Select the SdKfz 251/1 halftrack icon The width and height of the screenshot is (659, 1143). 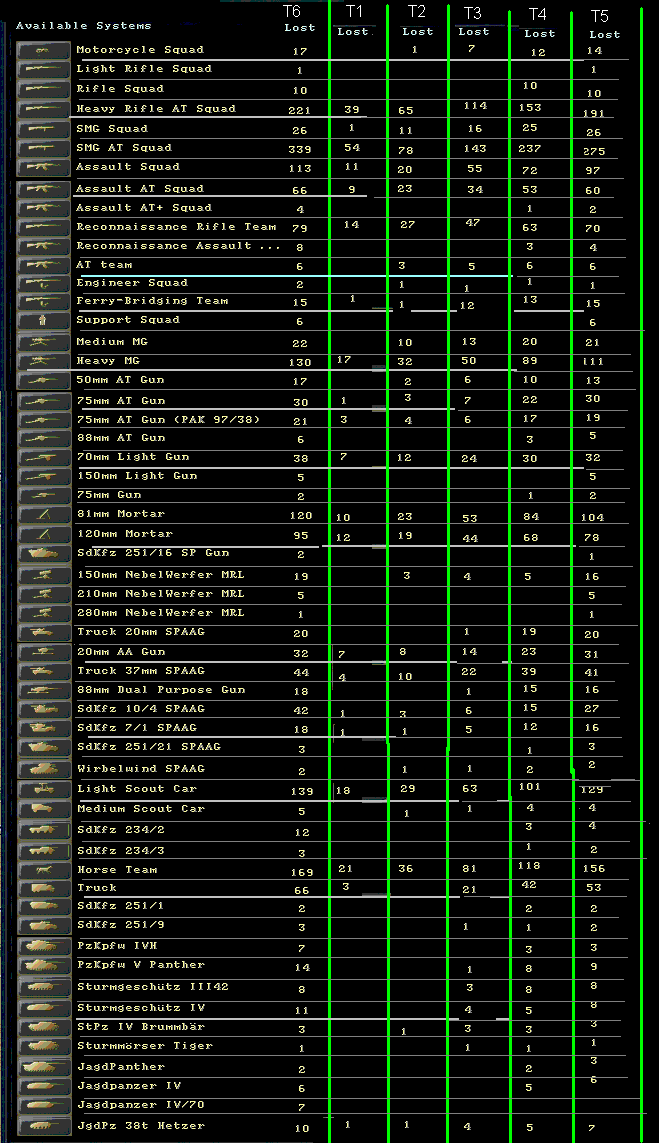click(43, 907)
